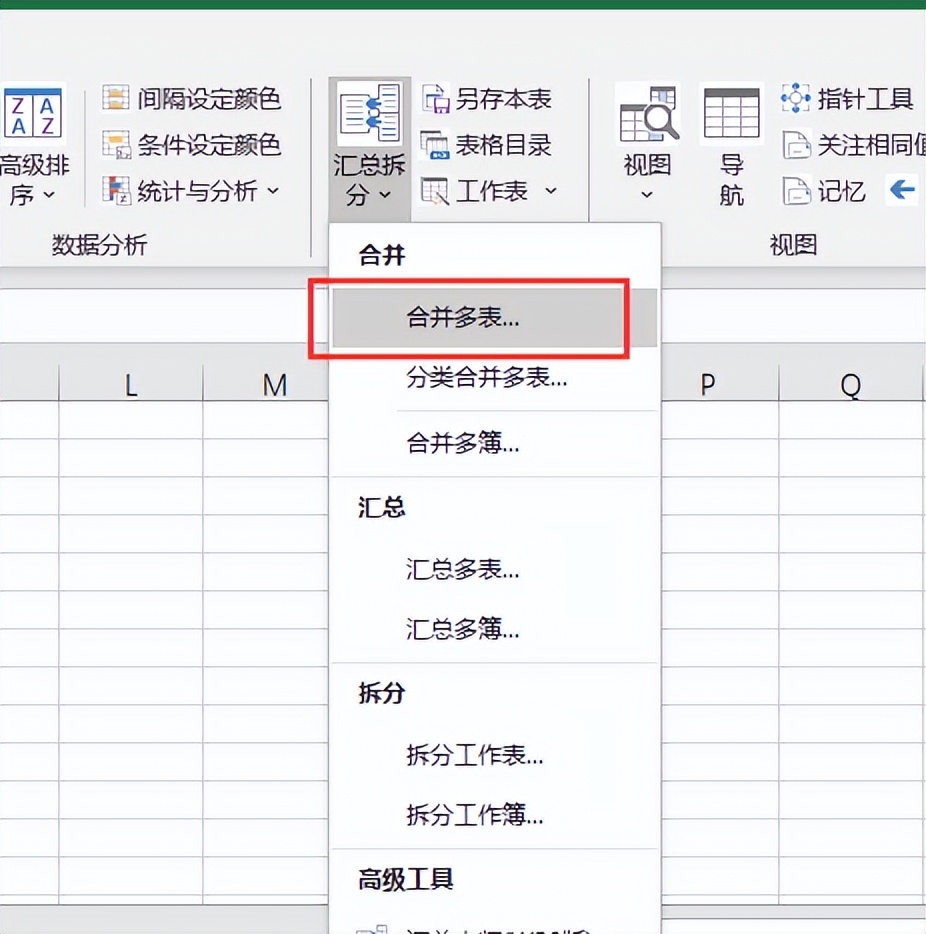Select 合并多表... menu item
Viewport: 926px width, 934px height.
point(463,319)
